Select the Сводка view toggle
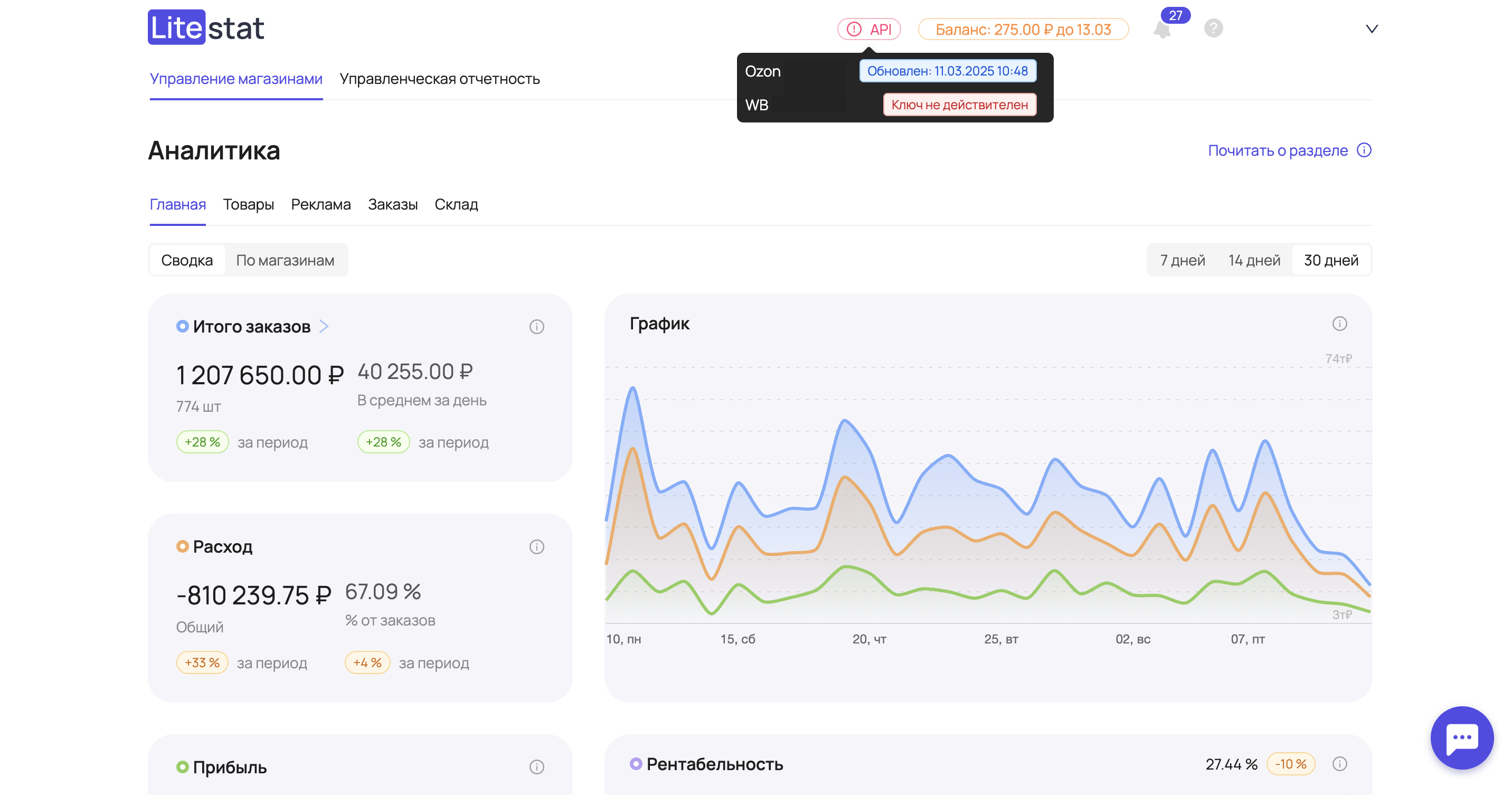 187,260
